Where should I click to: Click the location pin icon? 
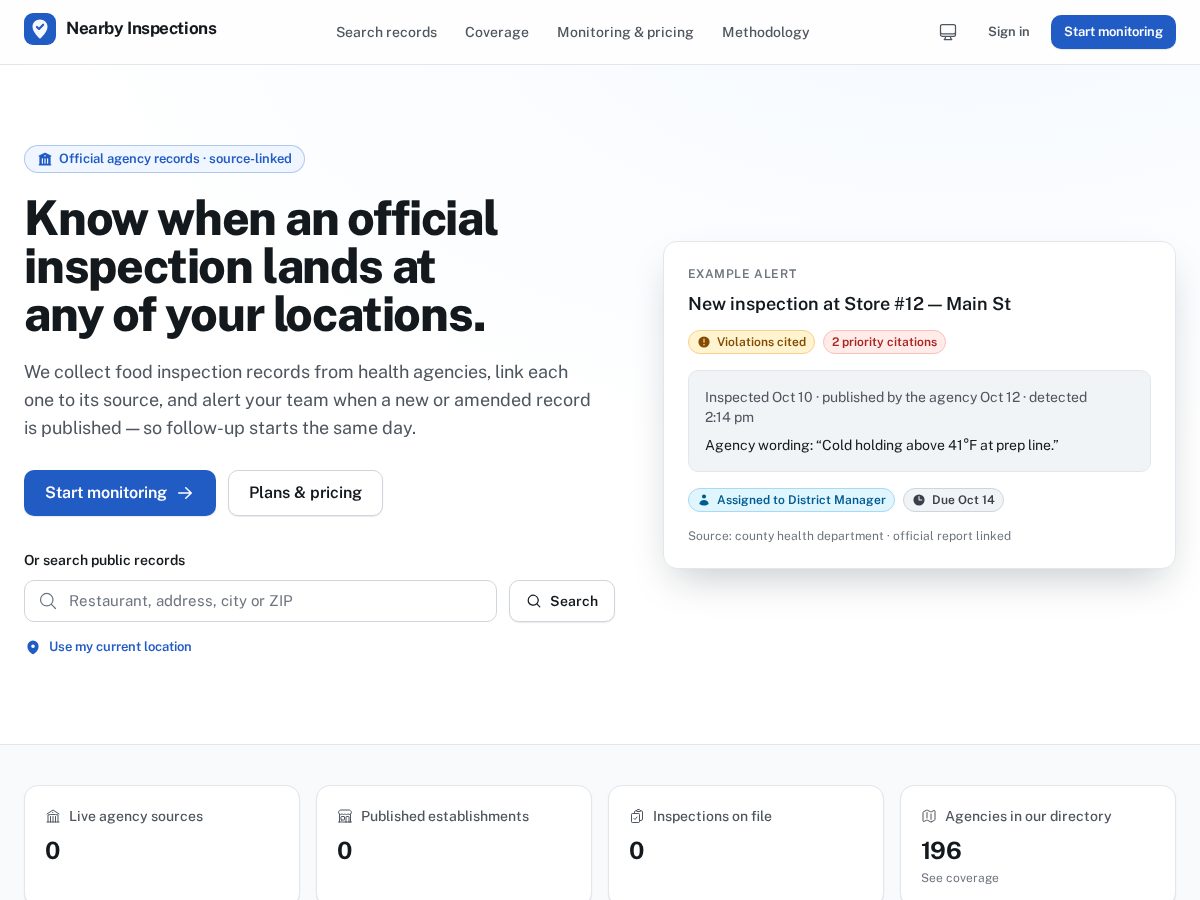tap(33, 647)
